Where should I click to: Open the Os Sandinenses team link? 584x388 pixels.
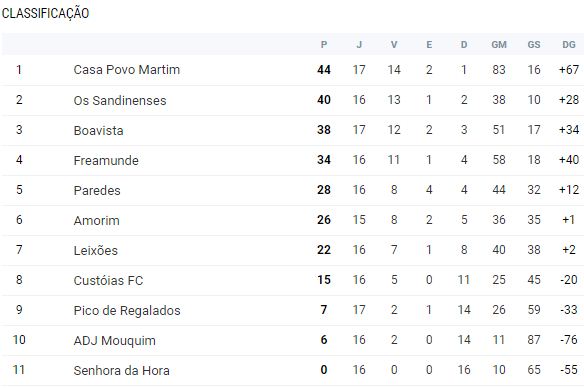point(120,100)
